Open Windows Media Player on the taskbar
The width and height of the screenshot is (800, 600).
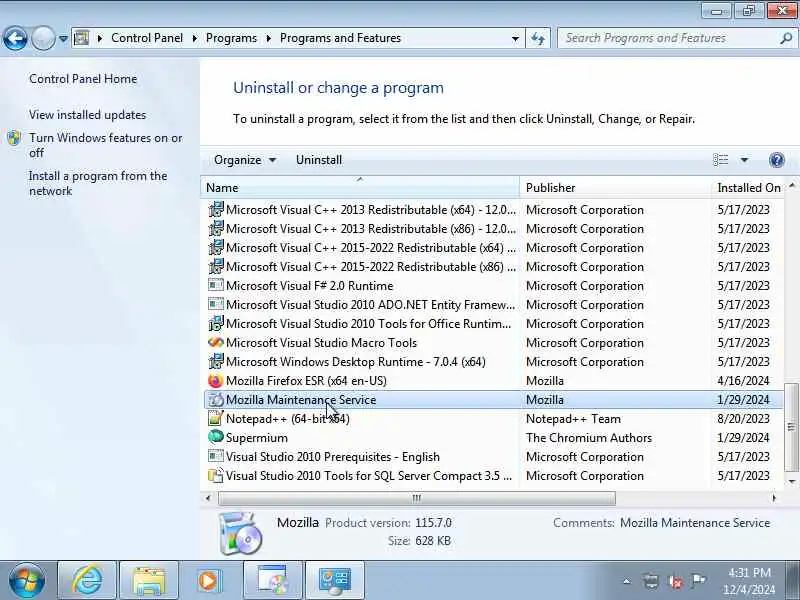[x=210, y=580]
